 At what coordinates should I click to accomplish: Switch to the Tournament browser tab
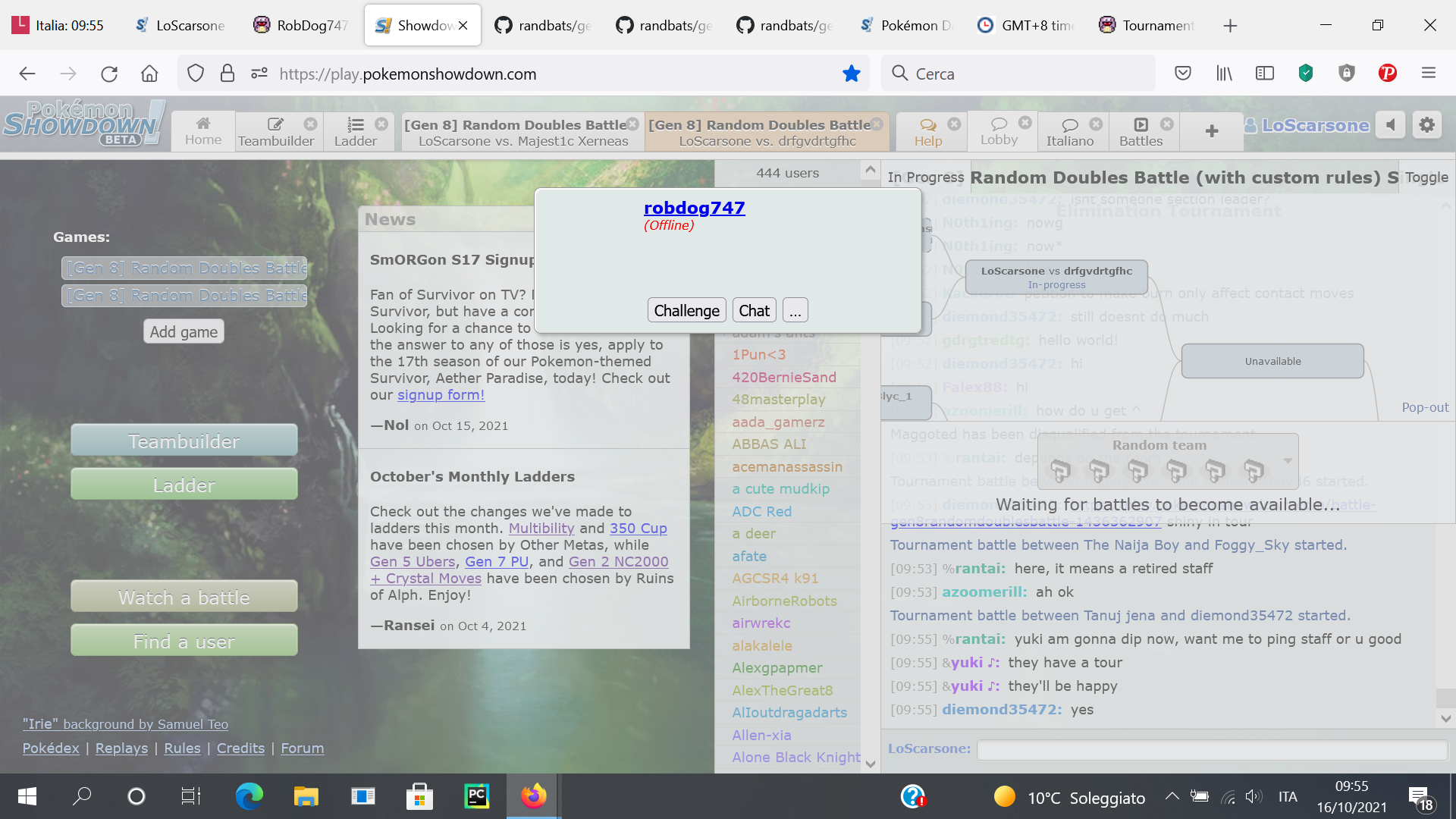pos(1147,25)
